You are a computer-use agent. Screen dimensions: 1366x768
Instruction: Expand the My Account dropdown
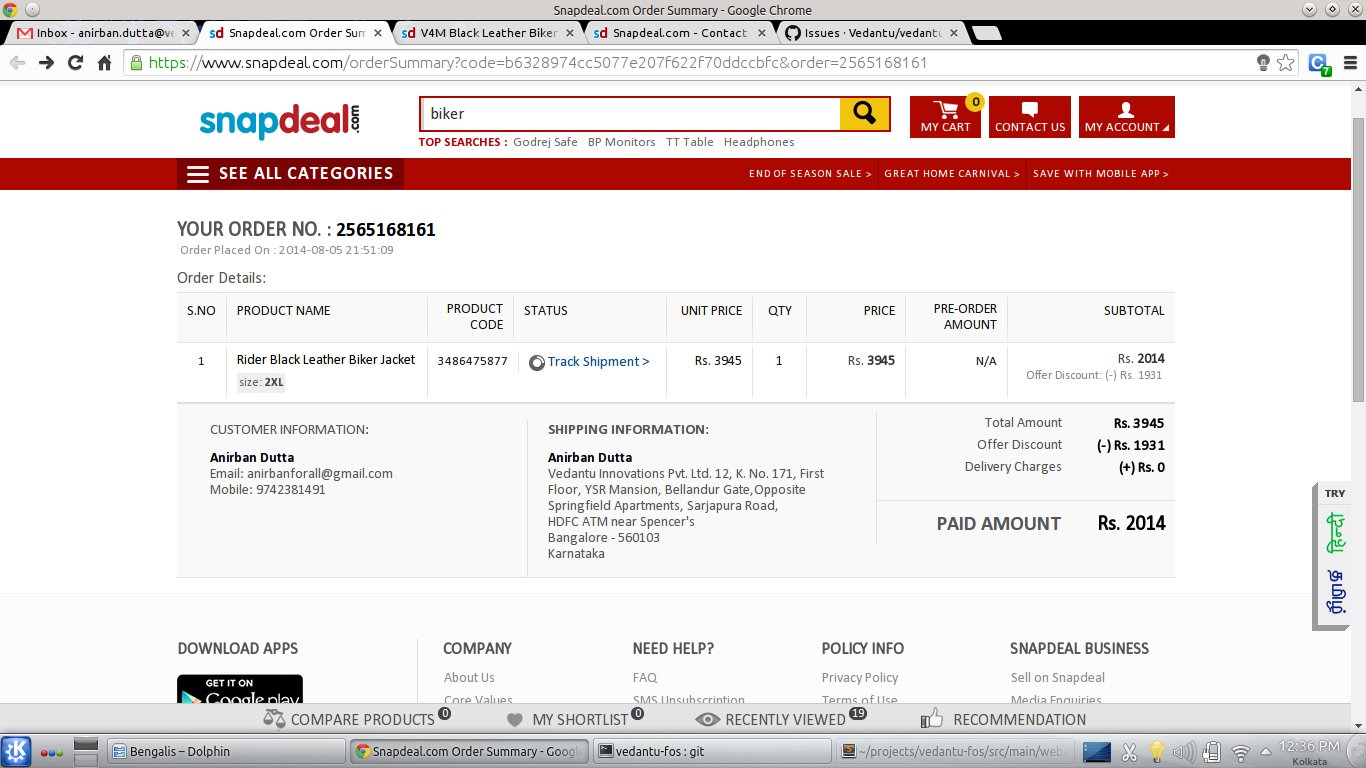click(1126, 117)
